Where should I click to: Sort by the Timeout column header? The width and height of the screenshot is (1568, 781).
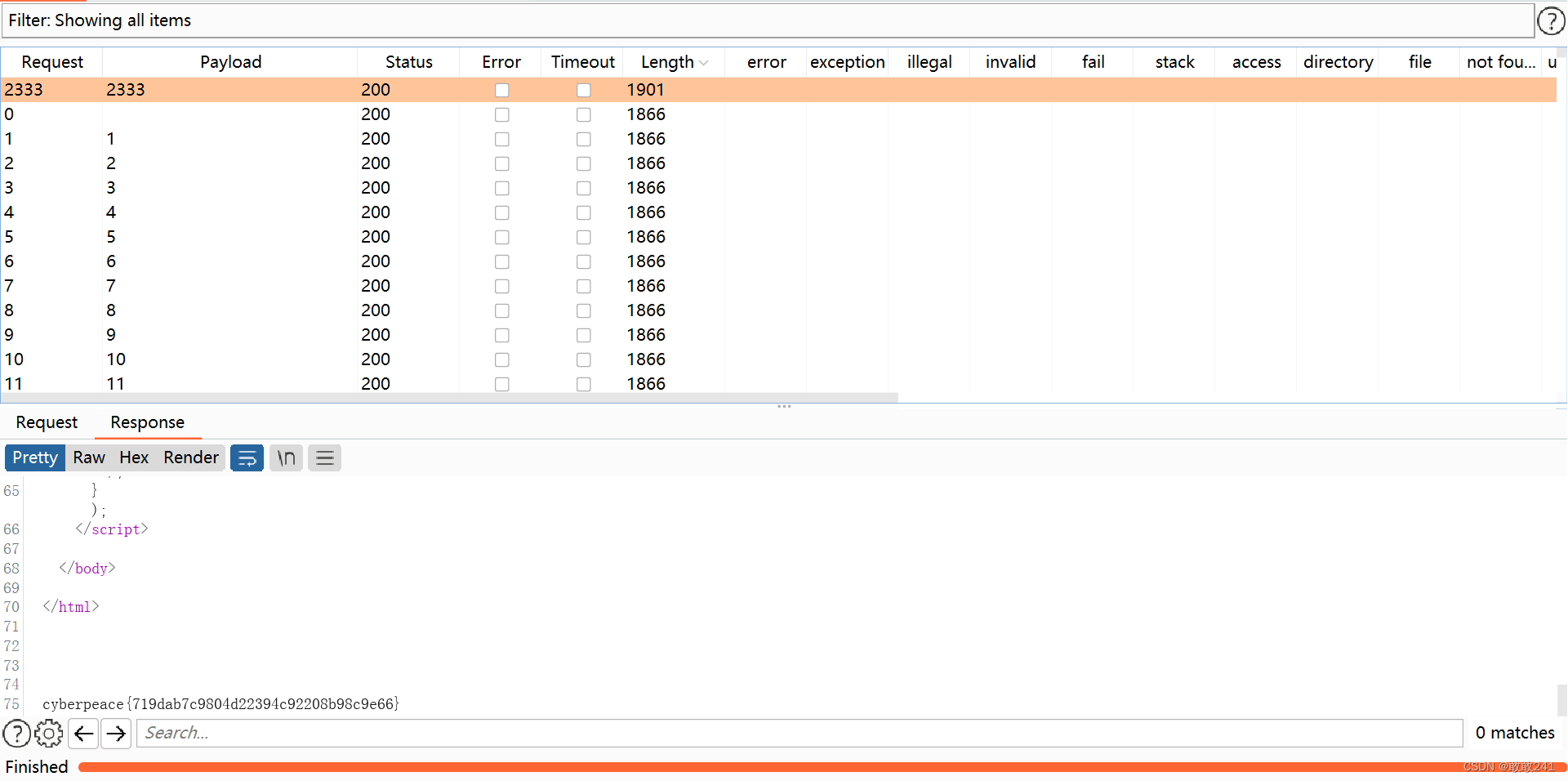point(582,62)
